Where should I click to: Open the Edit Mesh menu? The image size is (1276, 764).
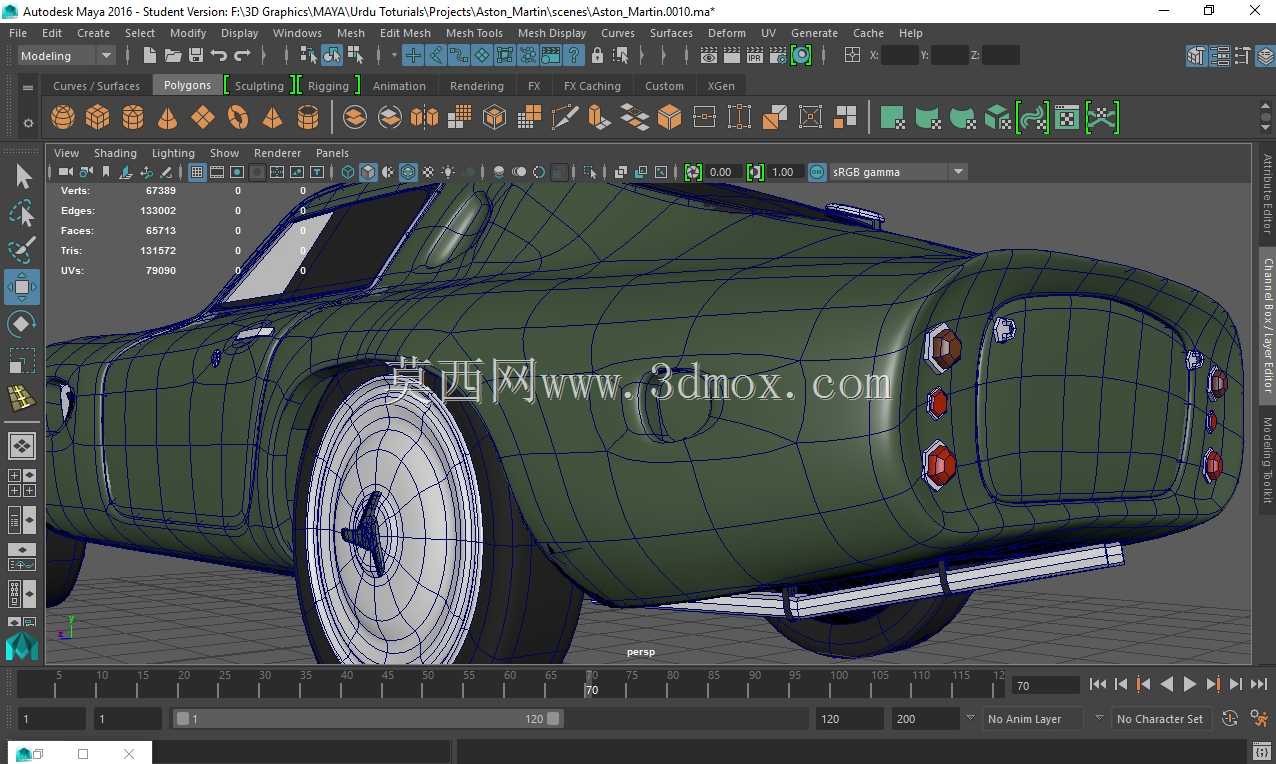point(405,33)
